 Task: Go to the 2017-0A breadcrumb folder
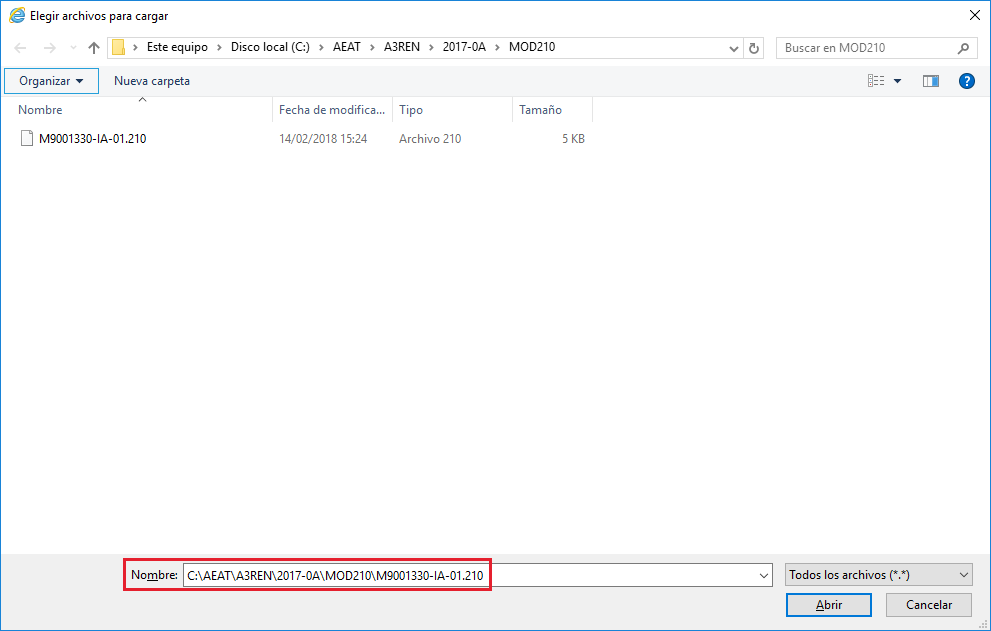pyautogui.click(x=464, y=47)
